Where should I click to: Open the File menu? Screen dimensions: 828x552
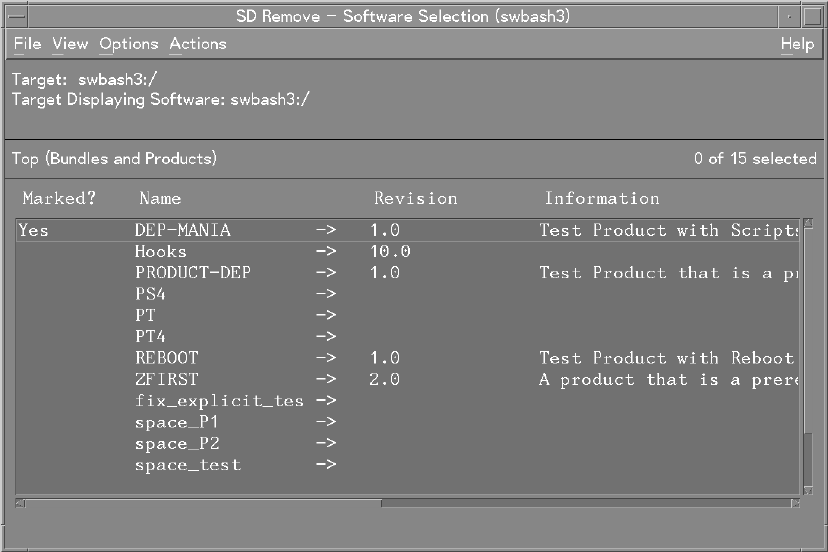27,44
